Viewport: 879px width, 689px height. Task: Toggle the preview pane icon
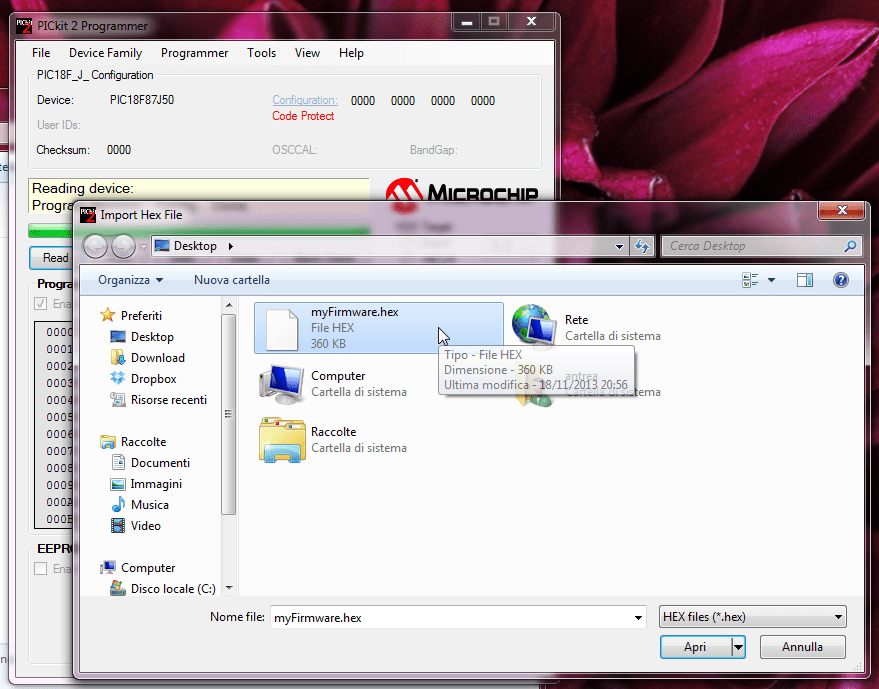805,281
